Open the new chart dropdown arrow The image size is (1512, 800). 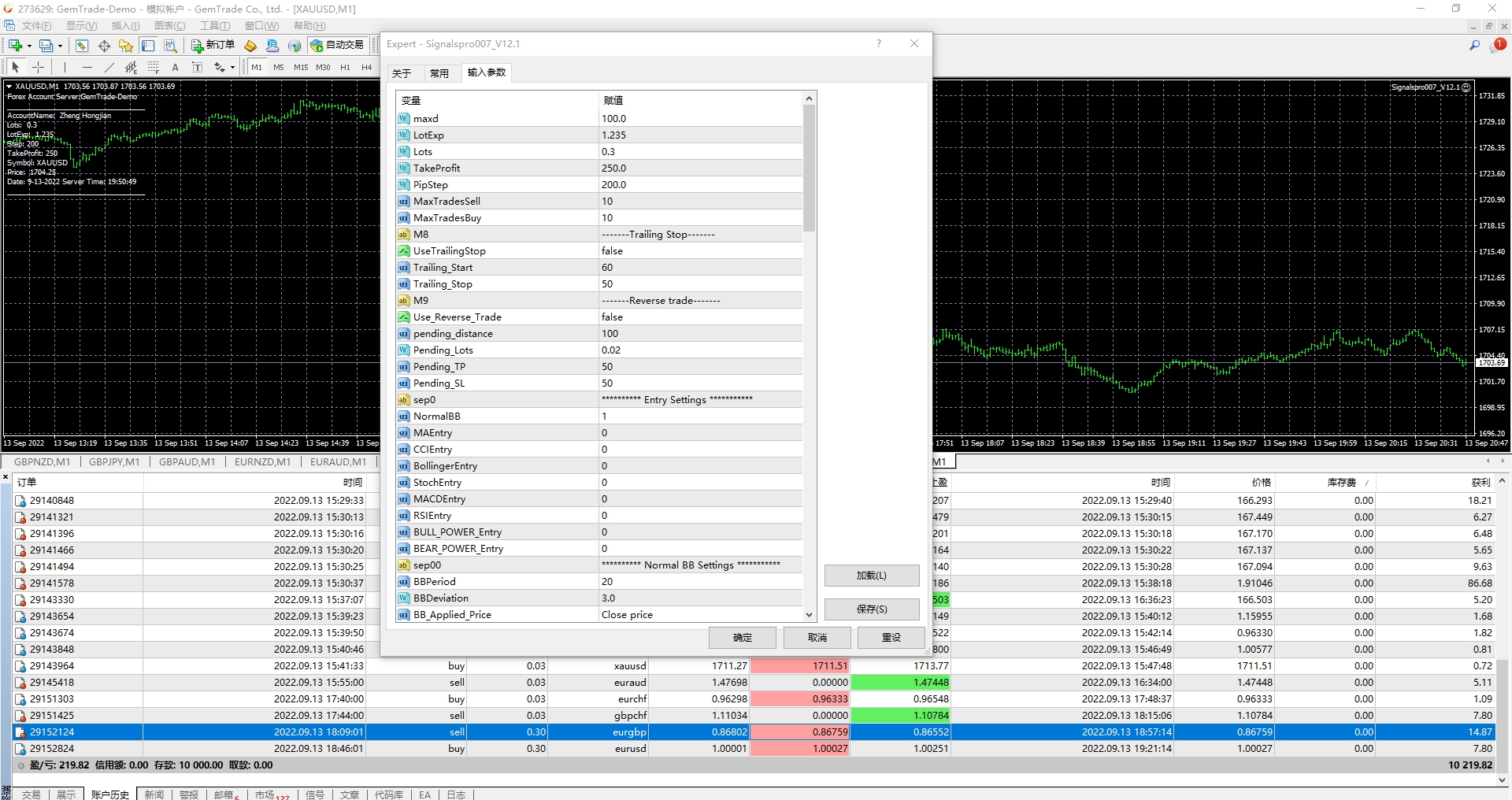29,46
